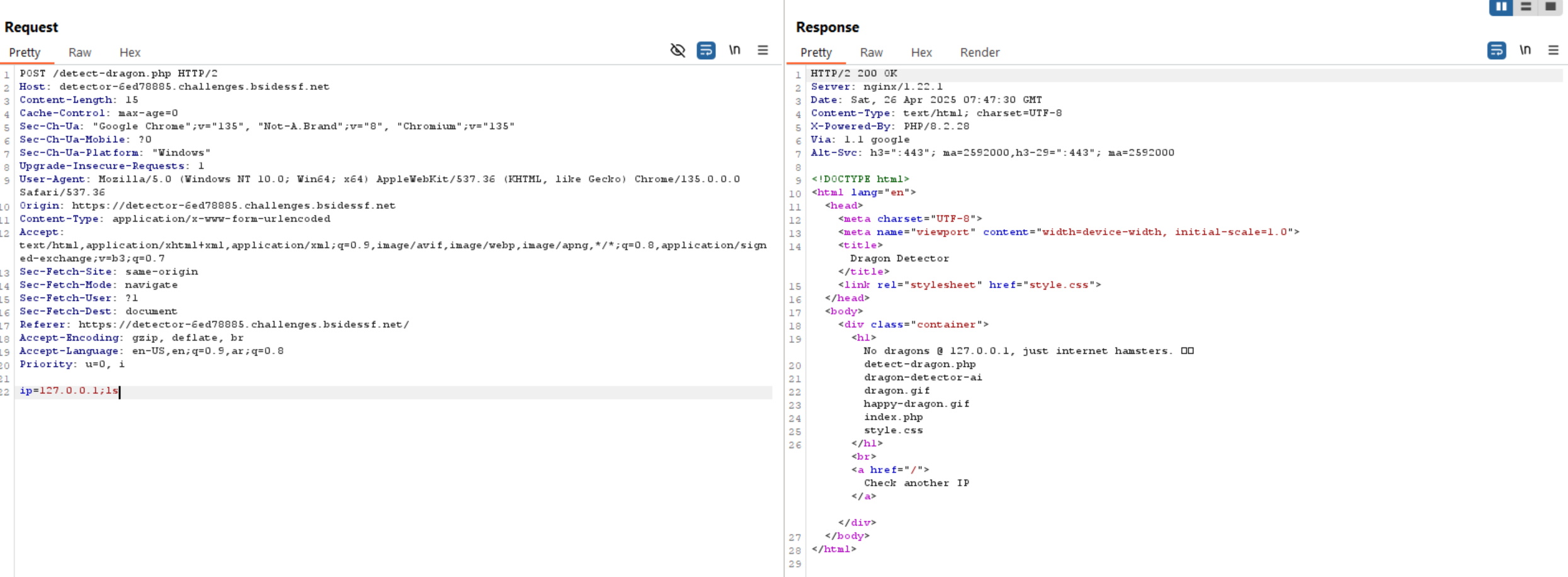1568x577 pixels.
Task: Click the POST /detect-dragon.php request line
Action: pos(118,74)
